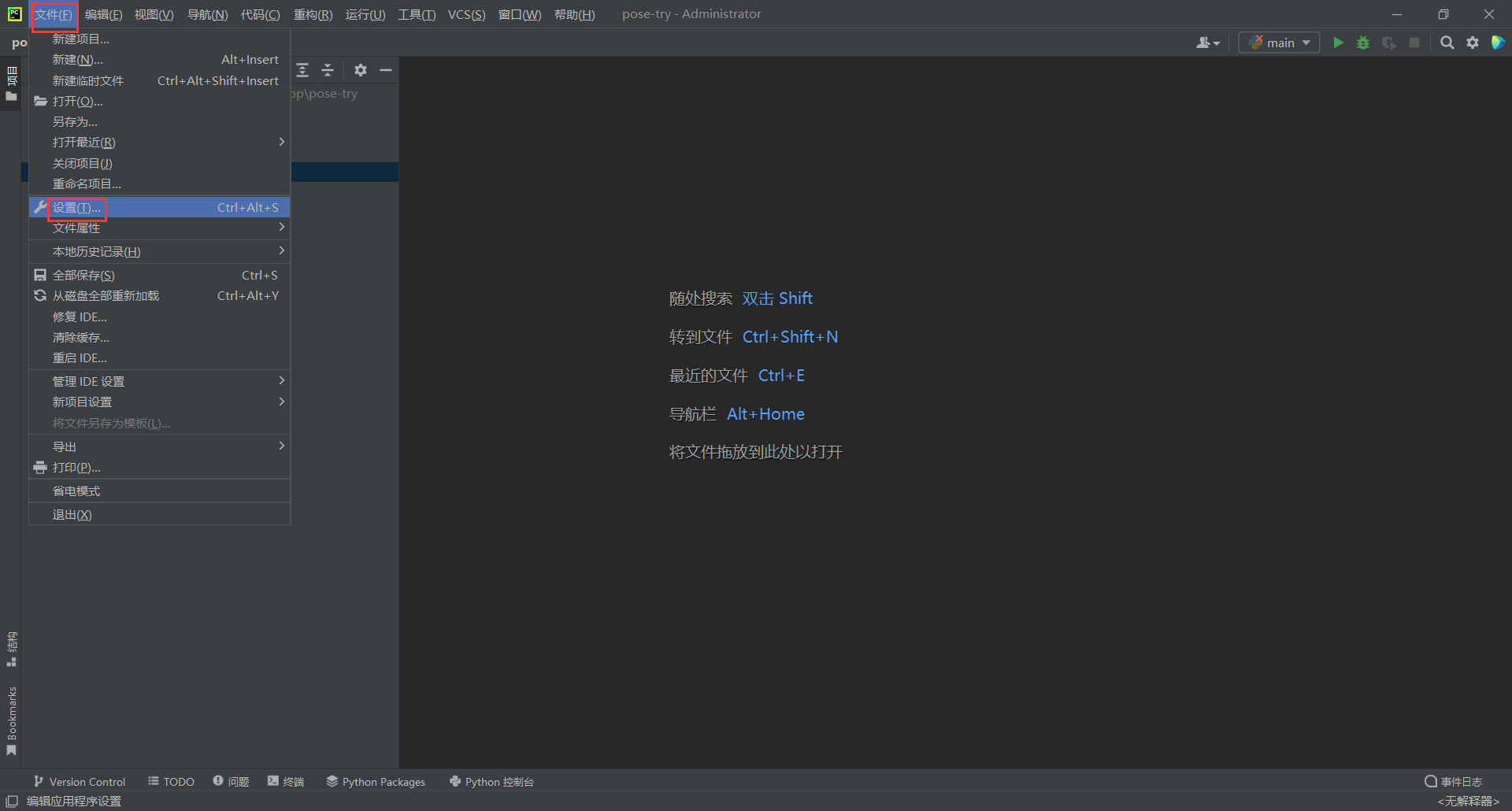Screen dimensions: 1512x811
Task: Toggle 省电模式 power save mode
Action: (x=160, y=491)
